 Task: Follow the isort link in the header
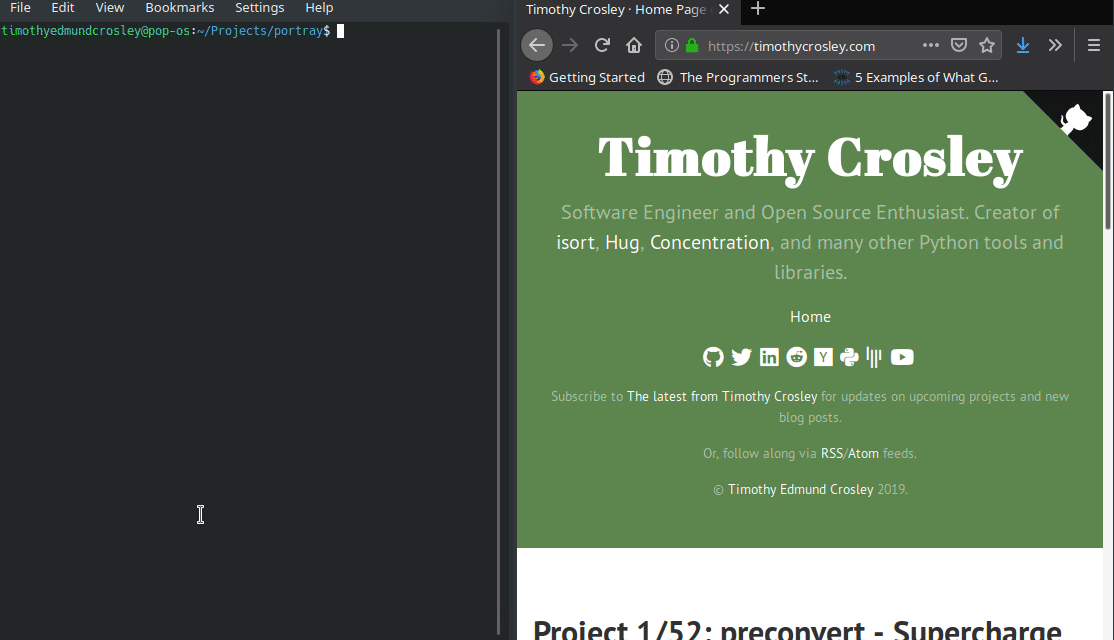point(575,242)
